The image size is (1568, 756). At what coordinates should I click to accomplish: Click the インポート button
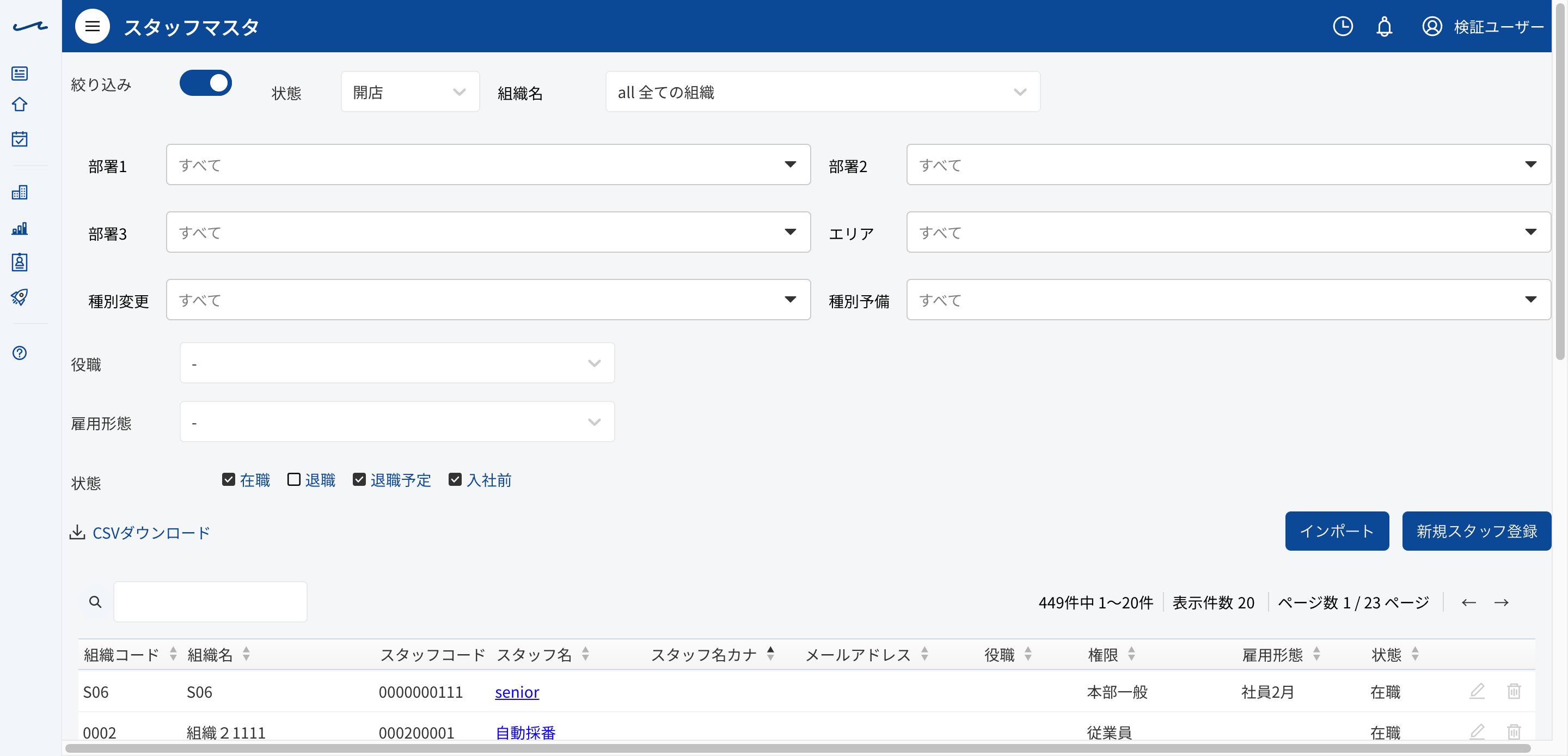point(1337,531)
